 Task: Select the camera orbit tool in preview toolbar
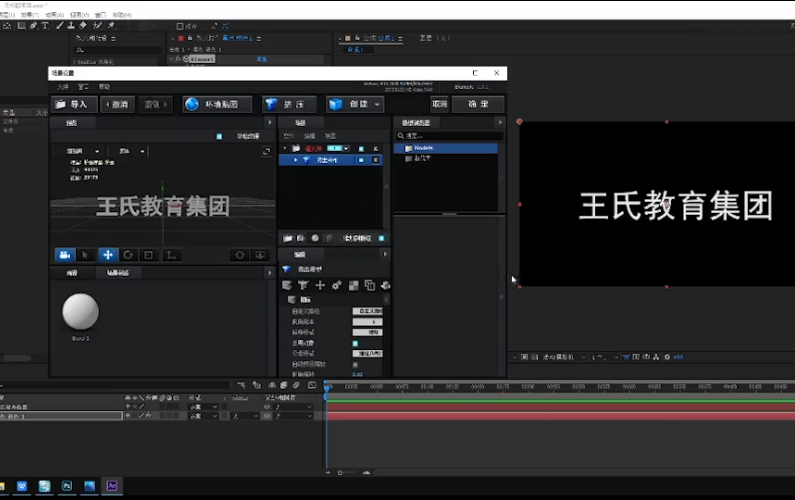[x=65, y=255]
